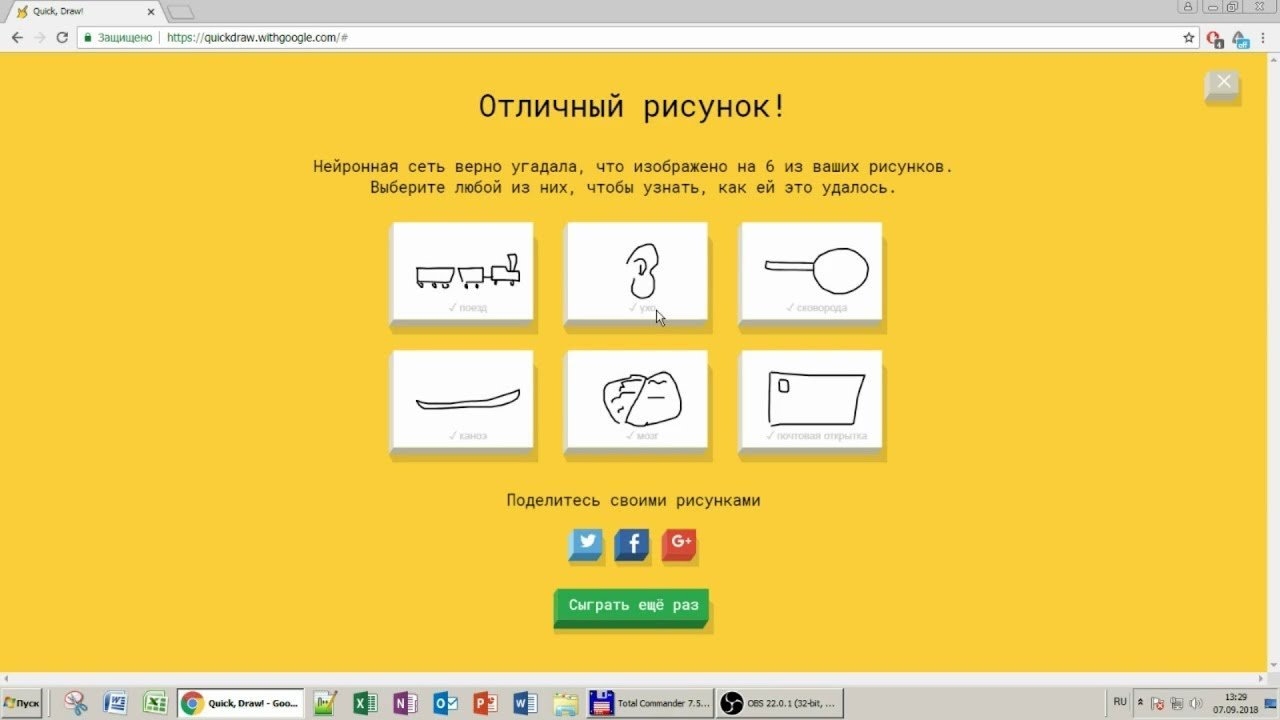Share drawings on Facebook
The width and height of the screenshot is (1280, 720).
coord(632,544)
